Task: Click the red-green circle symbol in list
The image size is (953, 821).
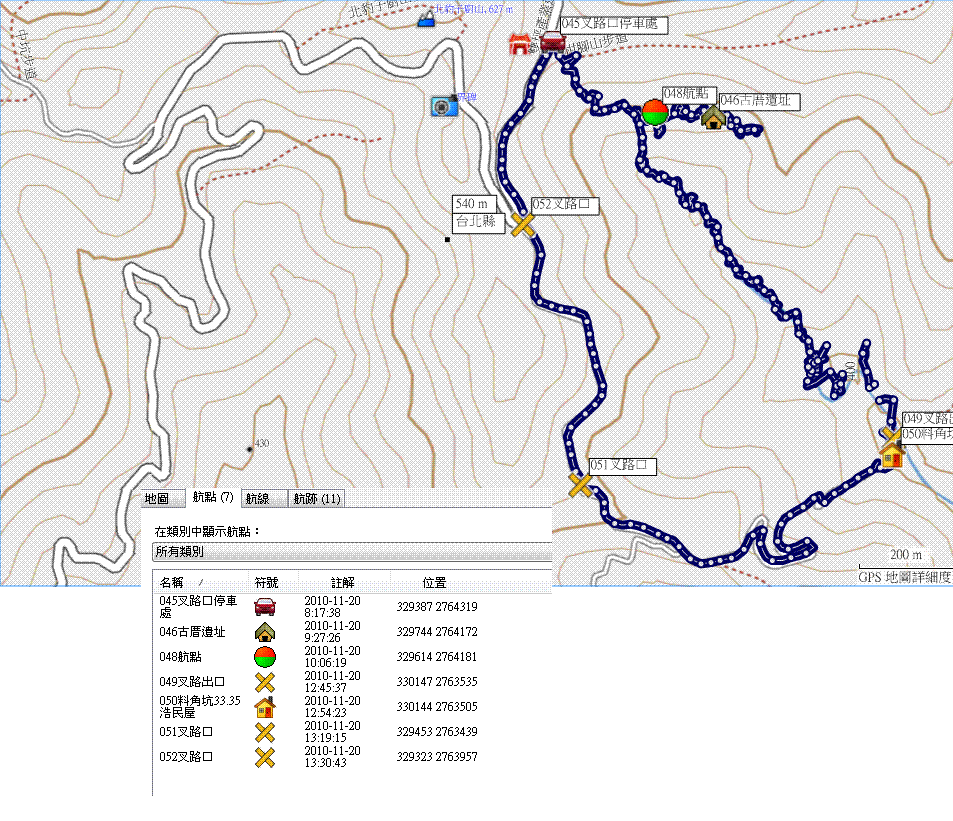Action: pyautogui.click(x=264, y=657)
